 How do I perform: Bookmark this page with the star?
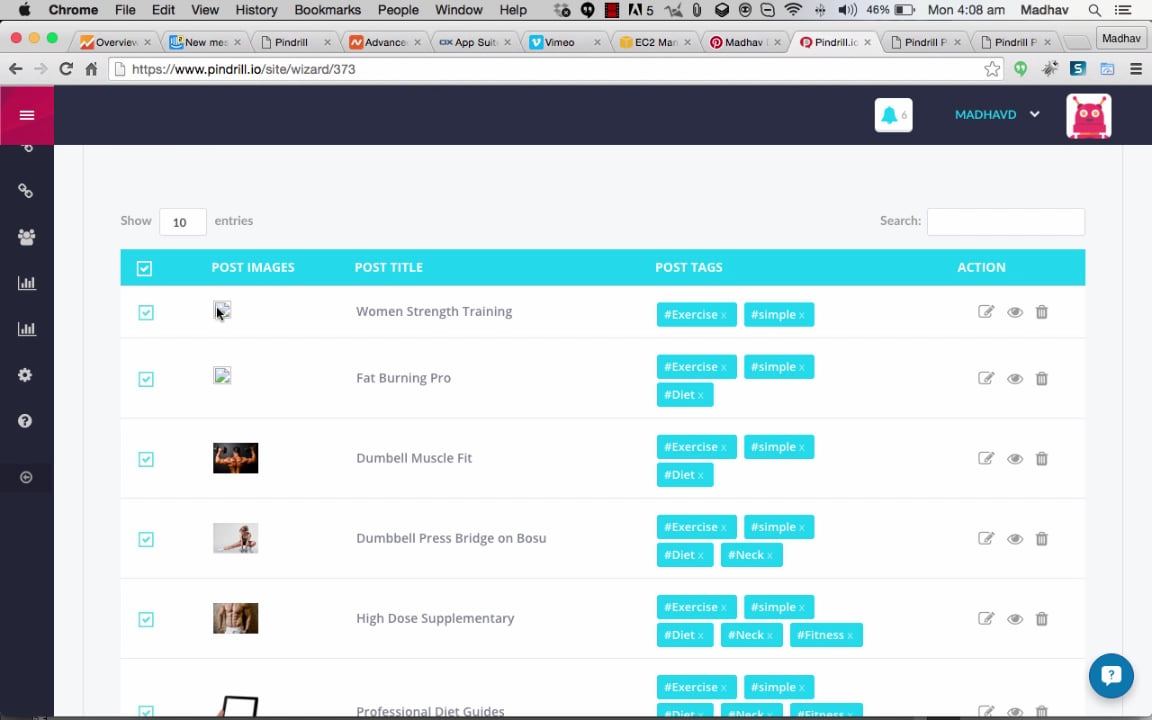click(x=992, y=69)
